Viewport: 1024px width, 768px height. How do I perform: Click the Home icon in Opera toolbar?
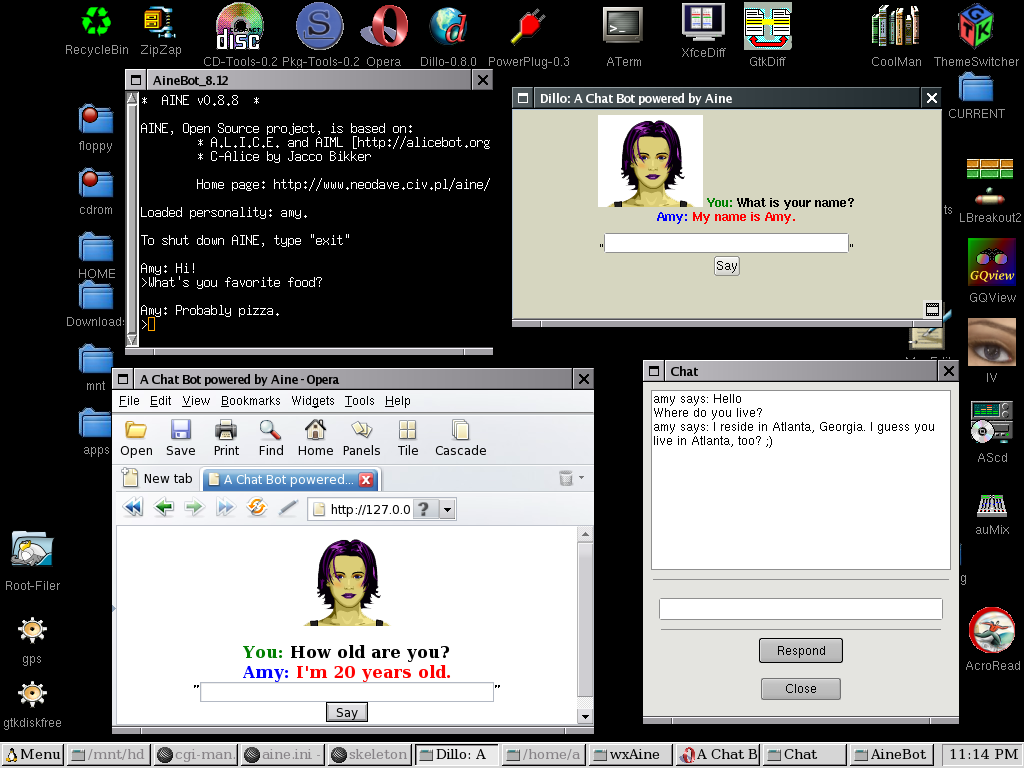[x=315, y=437]
